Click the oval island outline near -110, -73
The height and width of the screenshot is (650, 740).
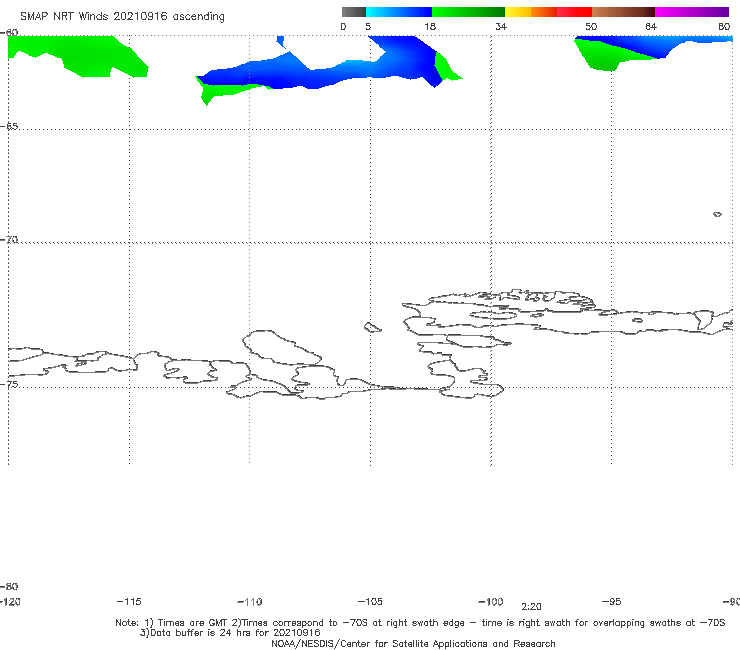tap(282, 347)
